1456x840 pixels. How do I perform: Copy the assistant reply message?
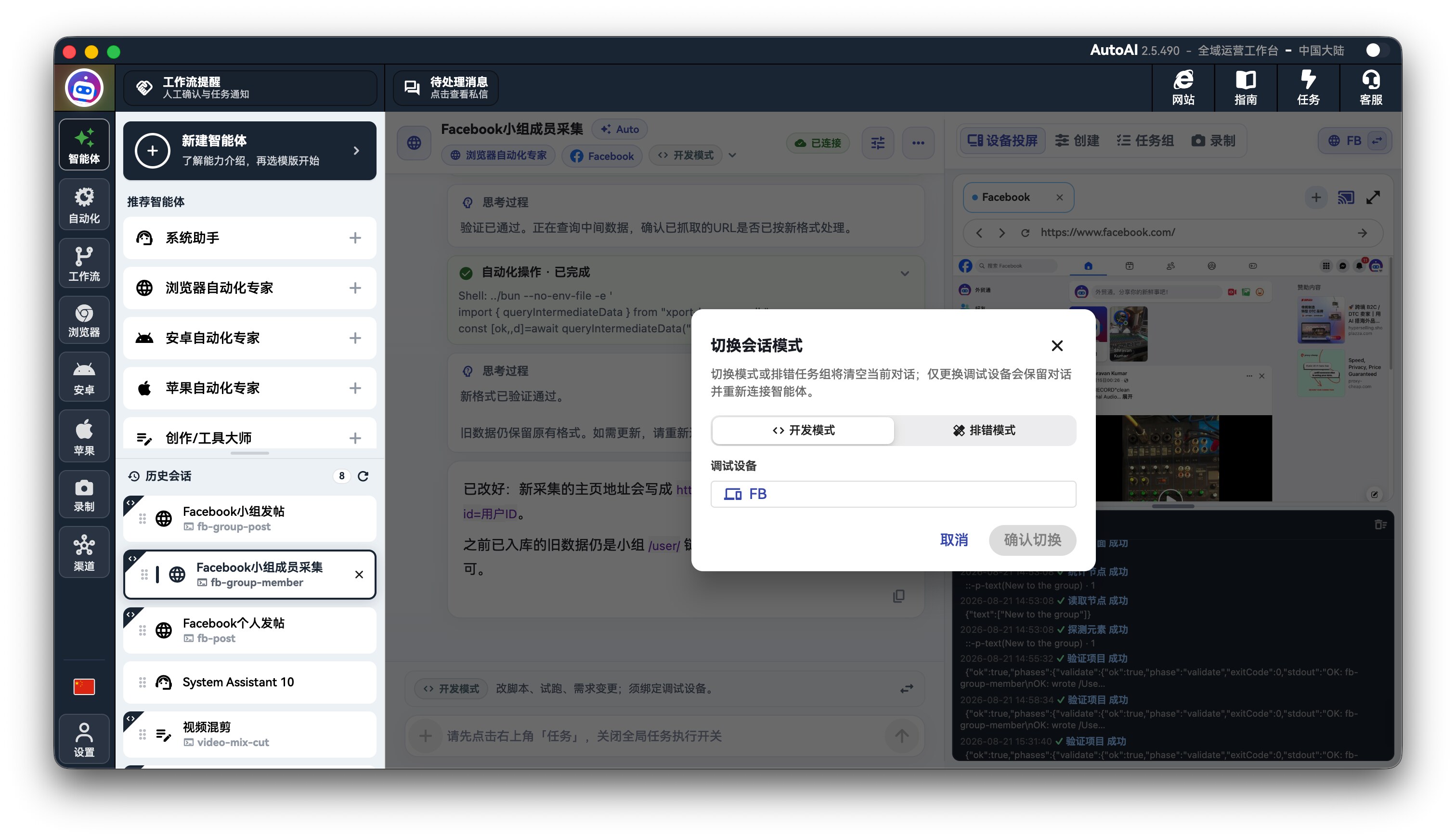pyautogui.click(x=898, y=596)
